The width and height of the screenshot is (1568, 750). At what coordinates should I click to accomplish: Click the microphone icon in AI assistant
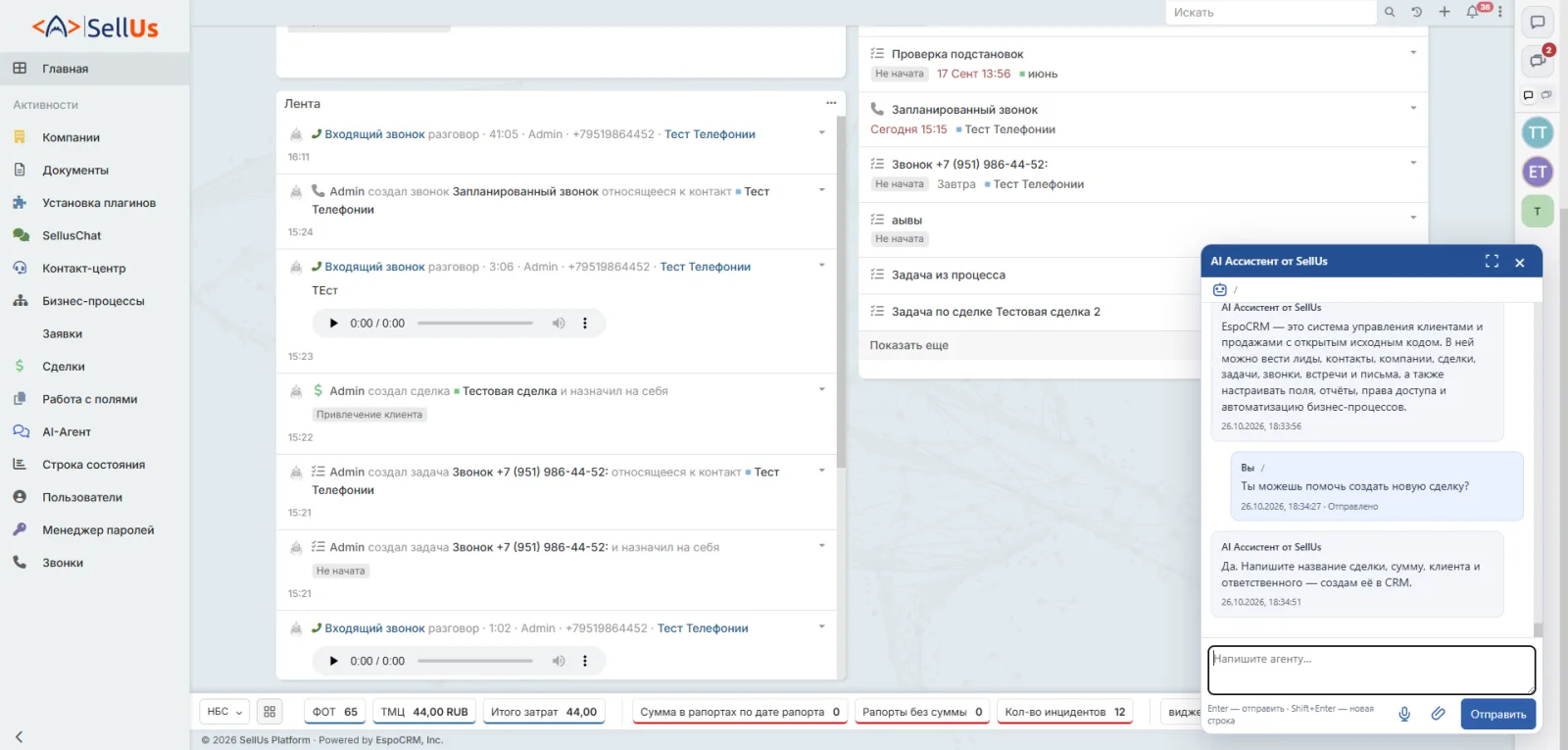point(1404,714)
